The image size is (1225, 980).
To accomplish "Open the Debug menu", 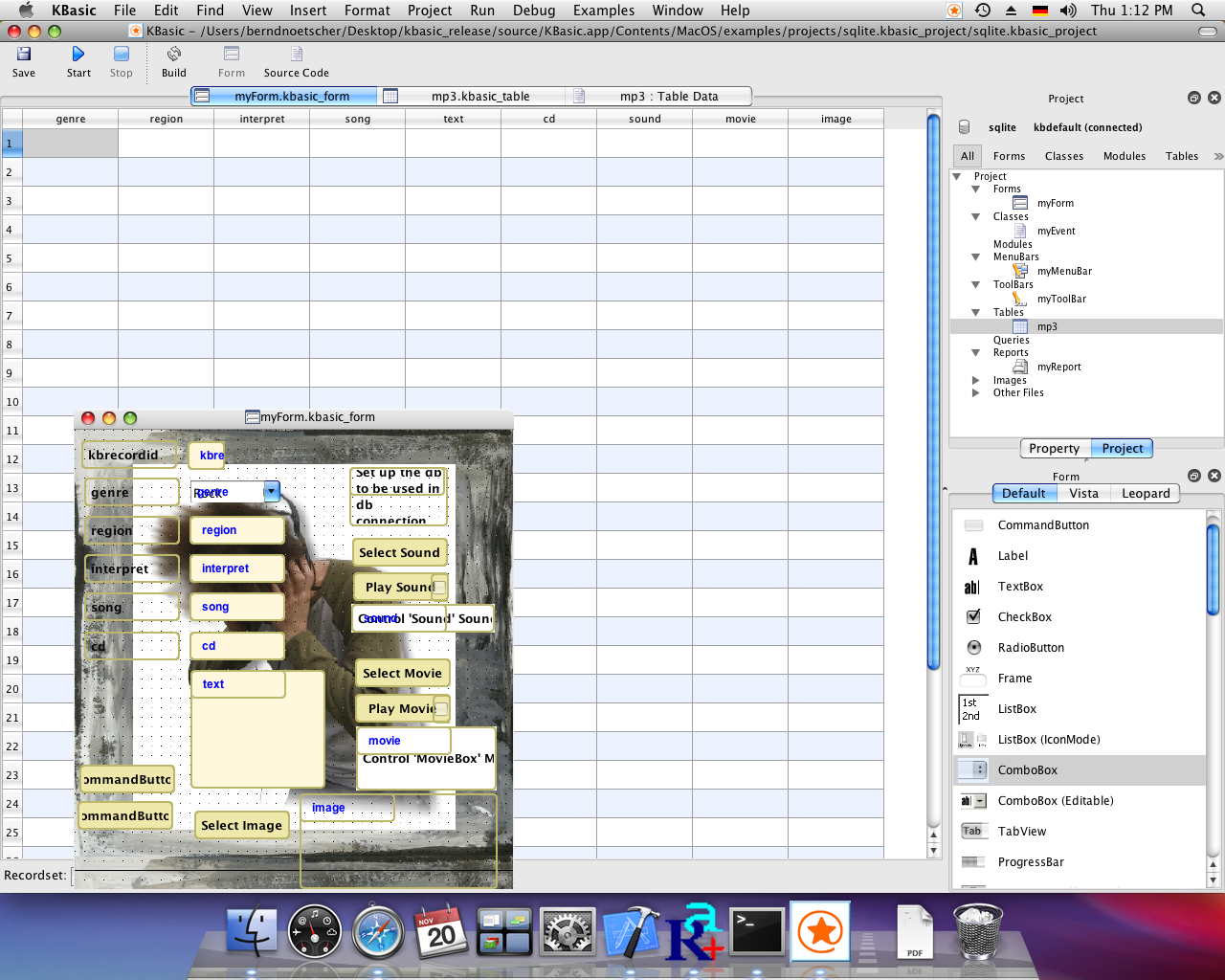I will click(533, 11).
